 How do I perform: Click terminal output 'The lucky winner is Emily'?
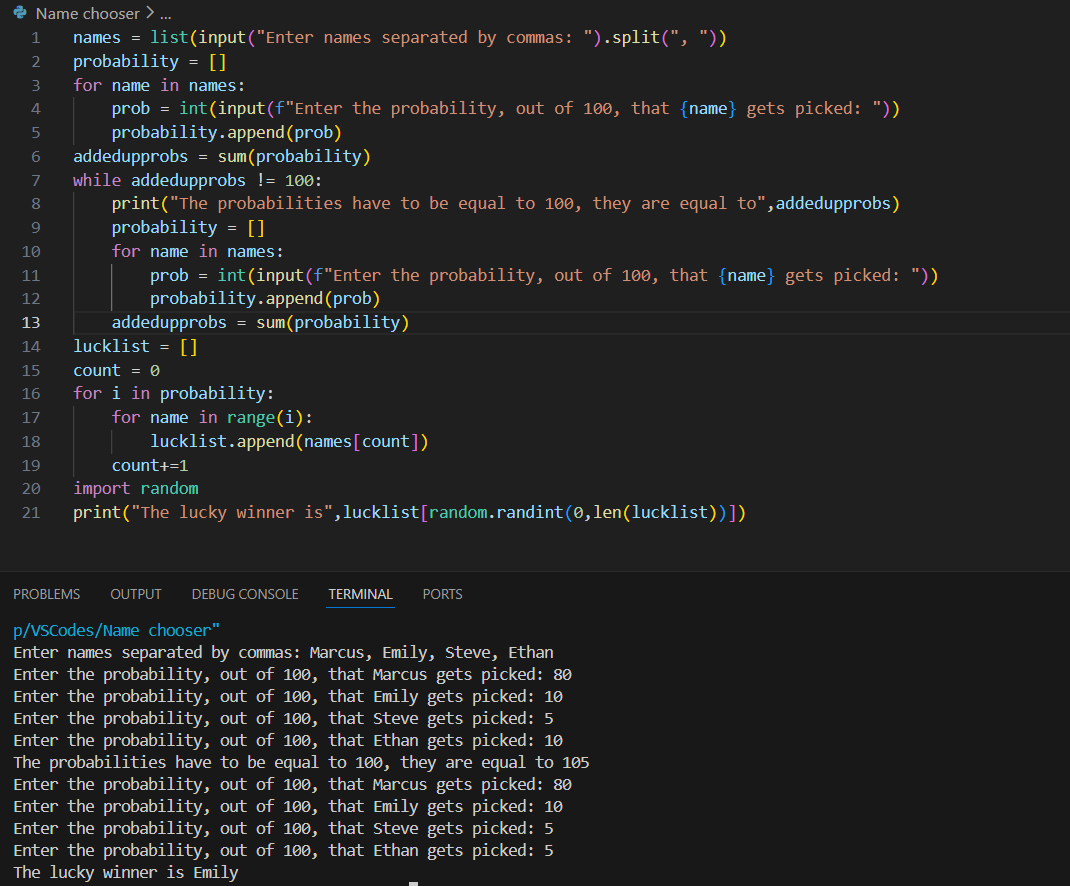[x=126, y=872]
